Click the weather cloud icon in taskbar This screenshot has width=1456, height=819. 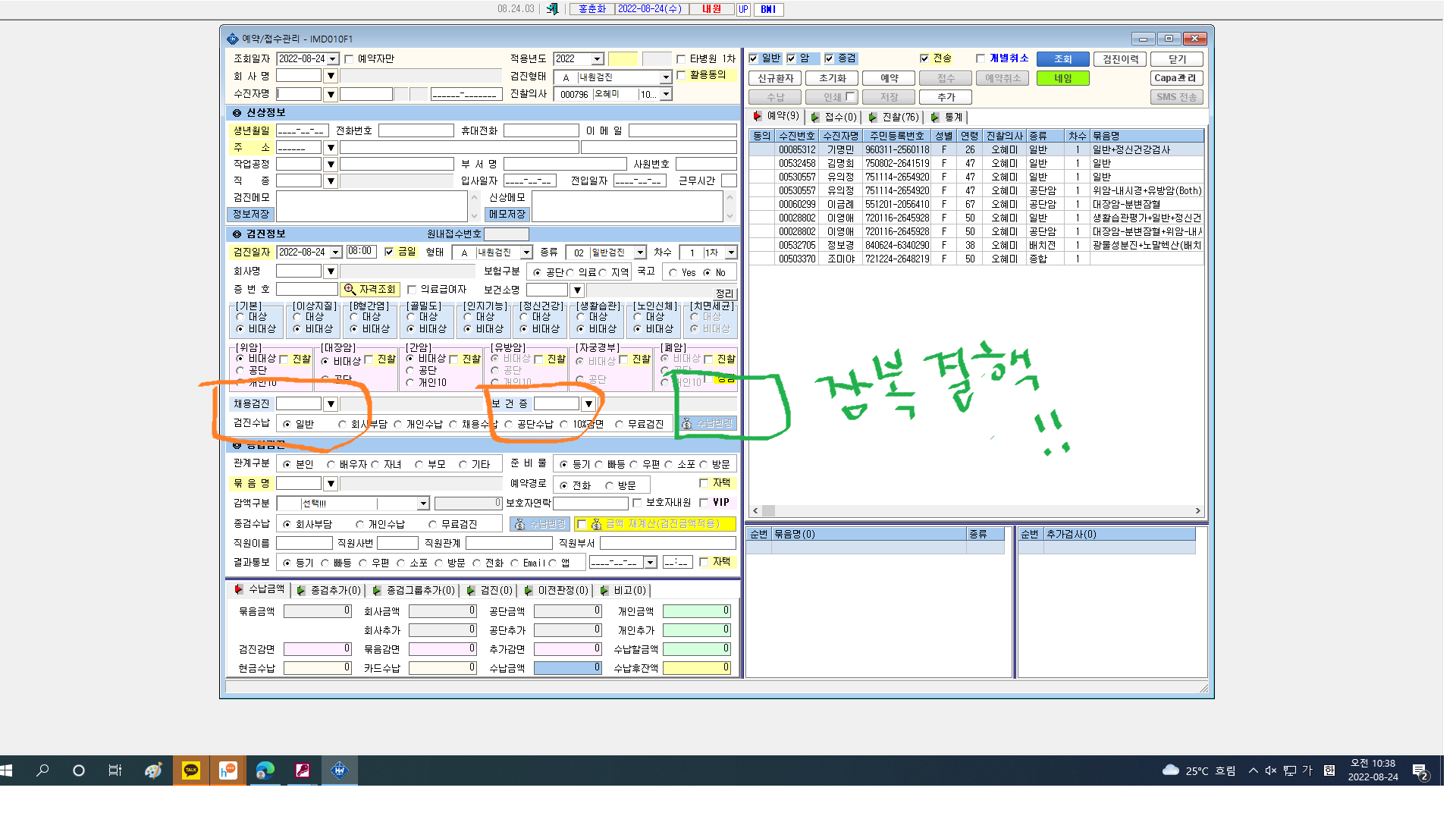[1170, 770]
